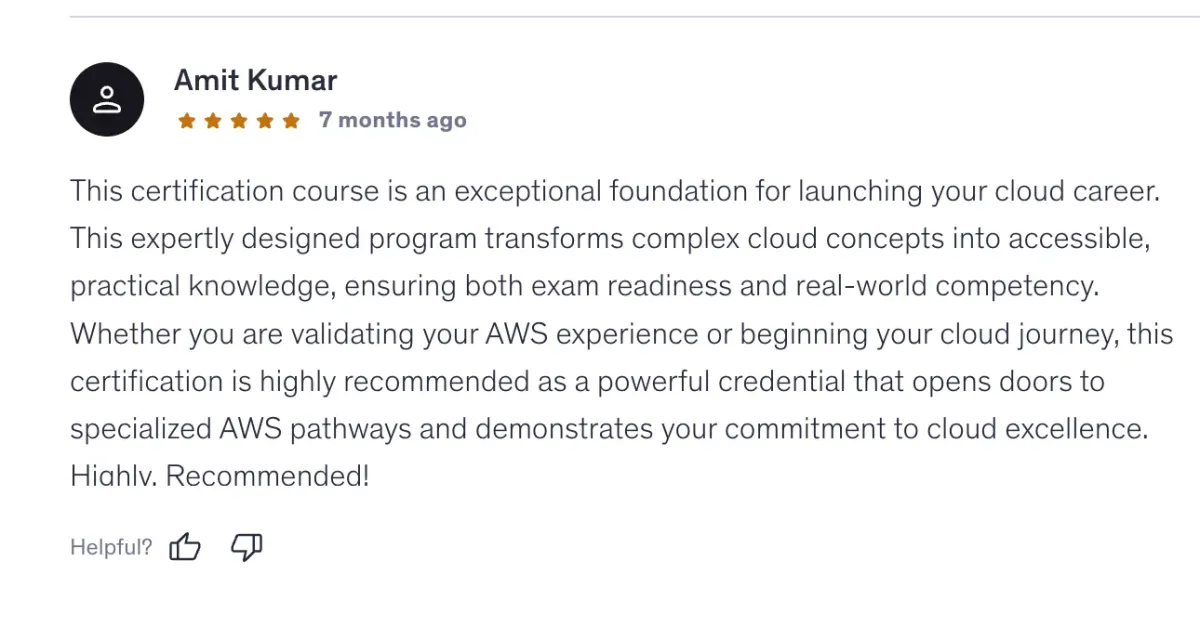Select the second orange rating star
Viewport: 1200px width, 626px height.
(x=213, y=121)
